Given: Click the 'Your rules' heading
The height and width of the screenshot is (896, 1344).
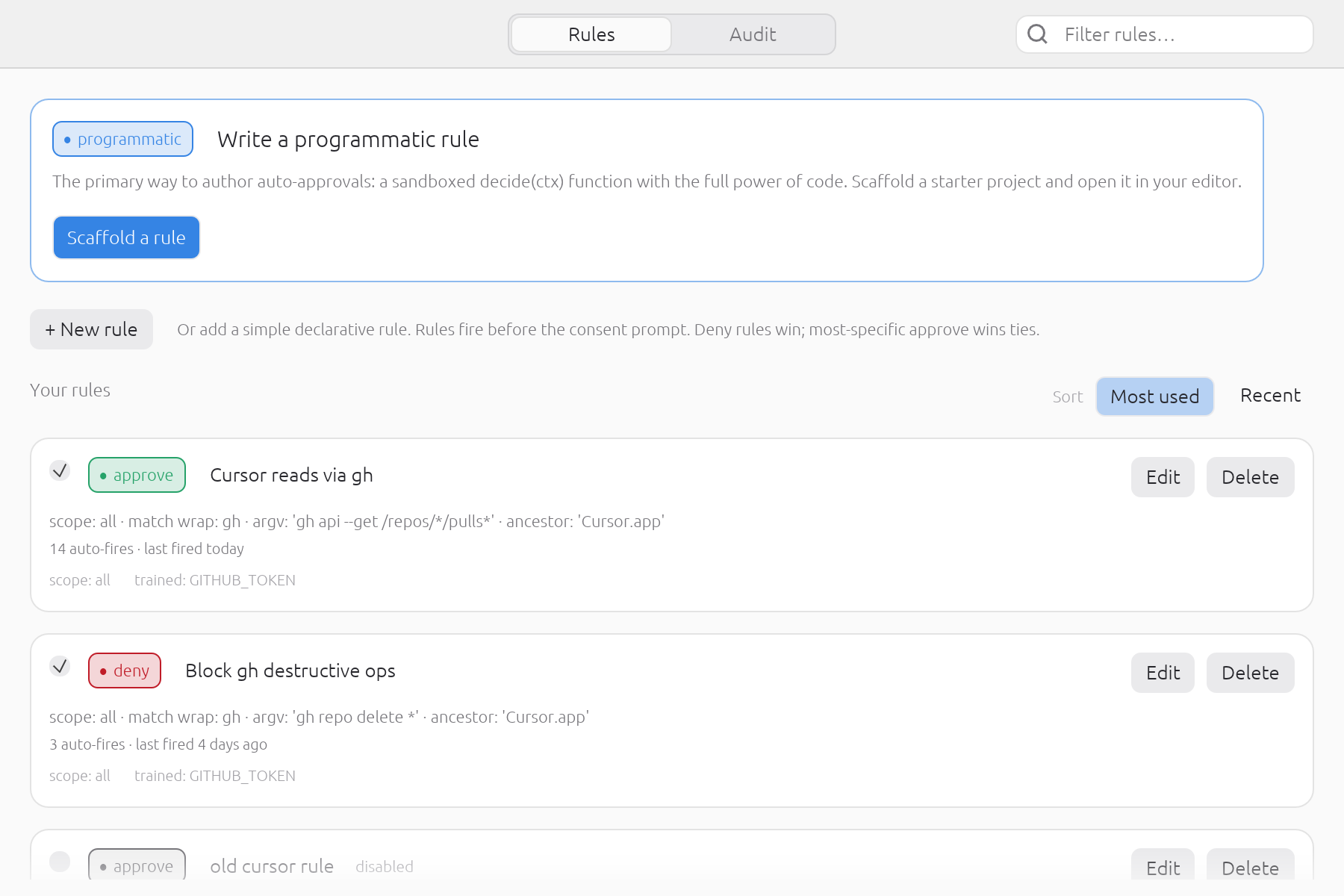Looking at the screenshot, I should coord(70,390).
